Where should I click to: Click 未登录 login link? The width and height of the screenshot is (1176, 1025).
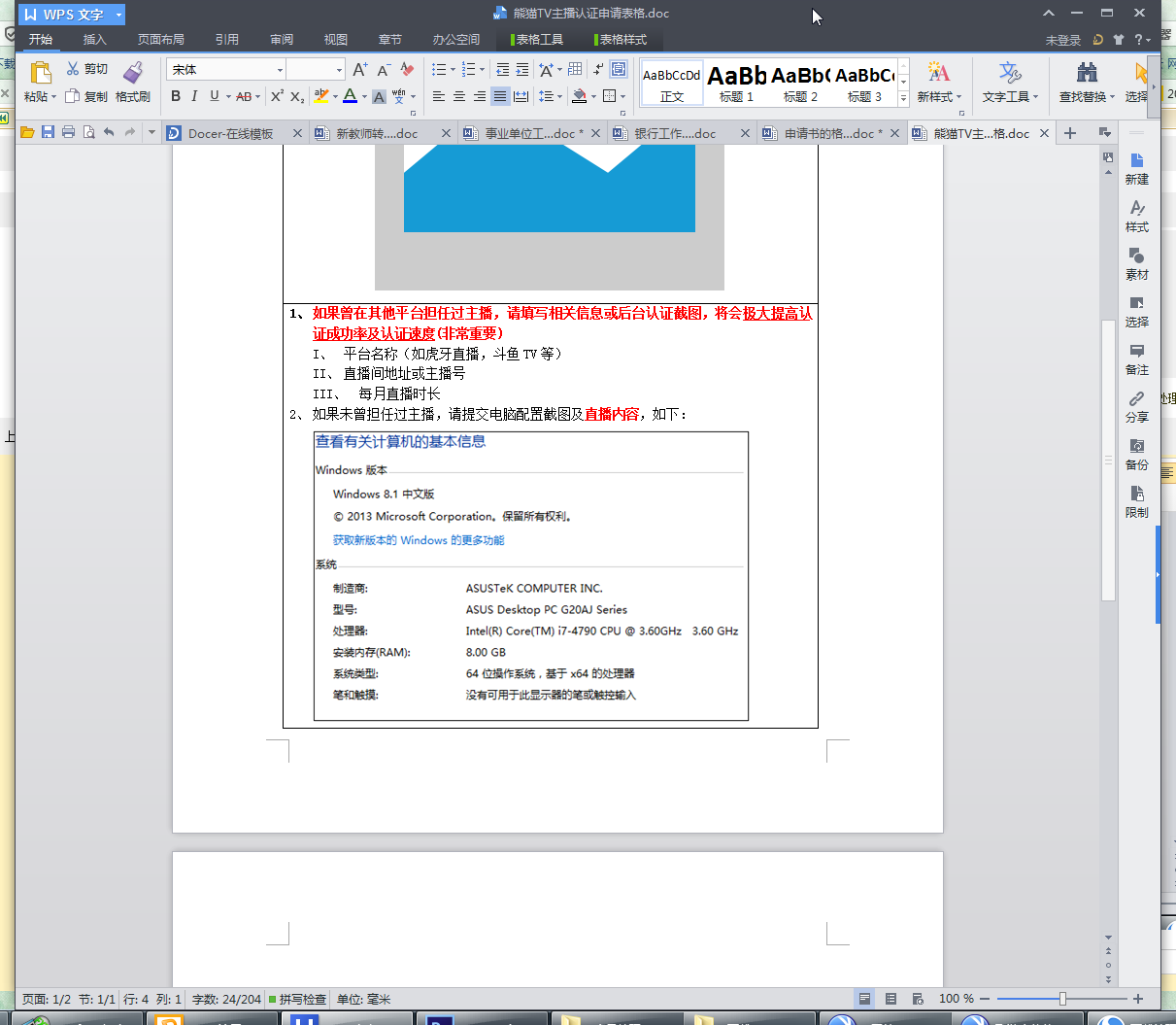click(x=1063, y=40)
